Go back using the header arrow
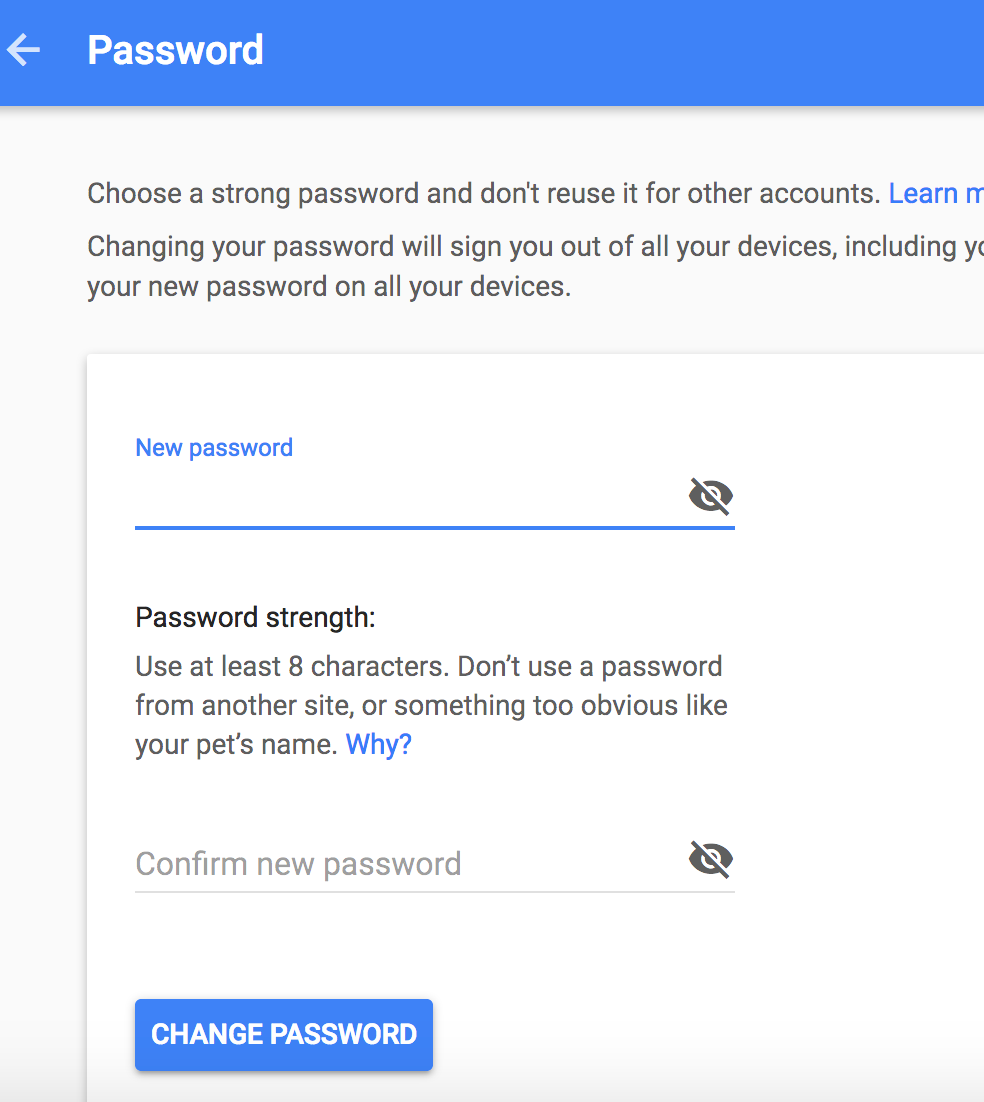This screenshot has height=1102, width=984. pos(23,51)
